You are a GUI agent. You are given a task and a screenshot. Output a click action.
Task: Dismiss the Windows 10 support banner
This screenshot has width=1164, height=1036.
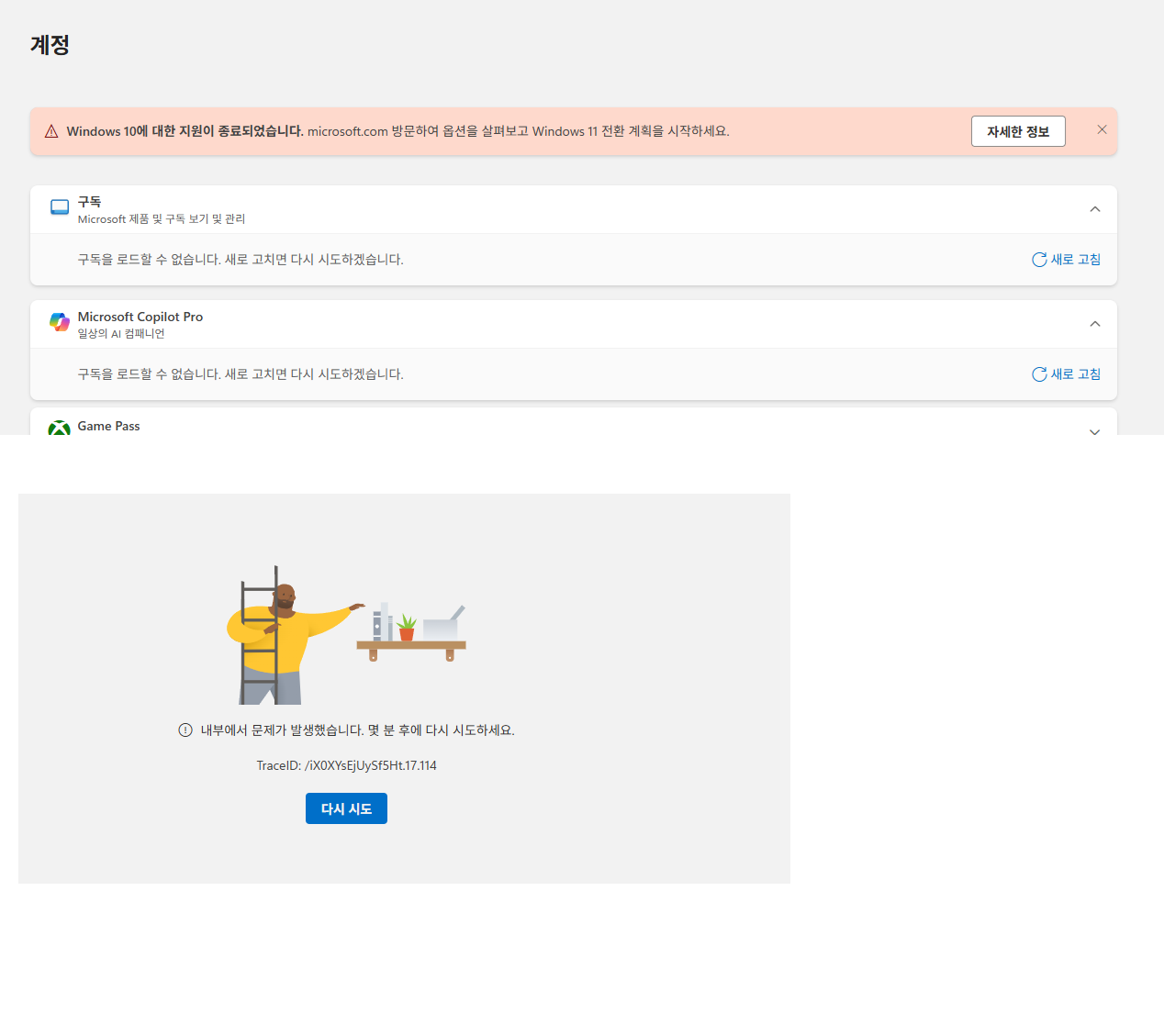(1102, 129)
